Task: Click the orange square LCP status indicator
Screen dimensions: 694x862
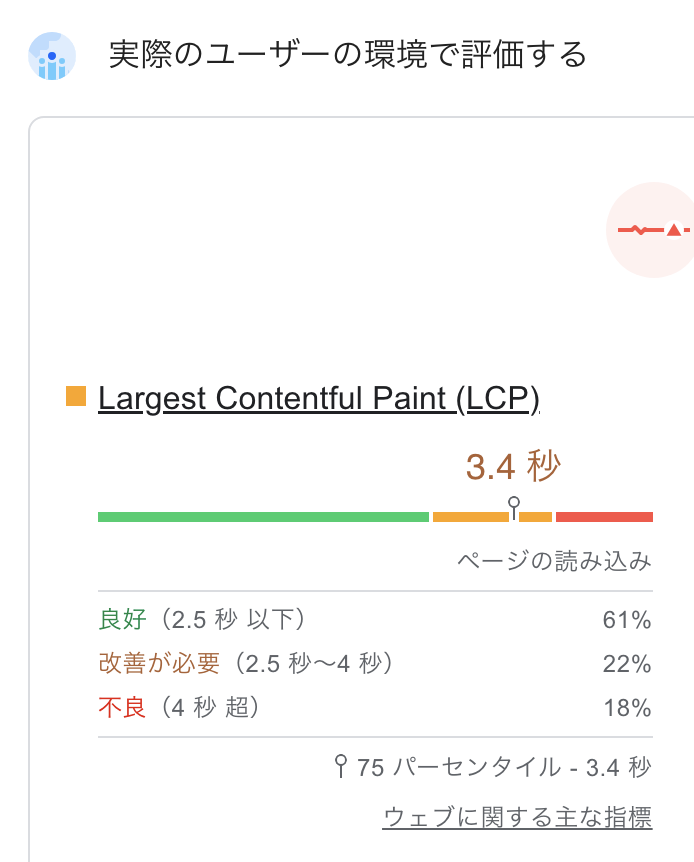Action: (x=76, y=396)
